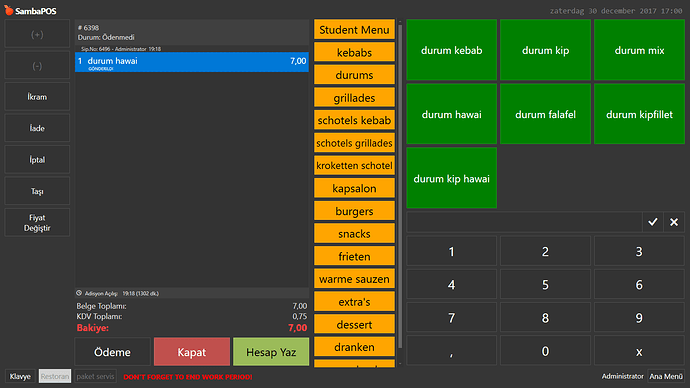Clear numpad entry with X icon
Viewport: 690px width, 388px height.
pos(674,222)
